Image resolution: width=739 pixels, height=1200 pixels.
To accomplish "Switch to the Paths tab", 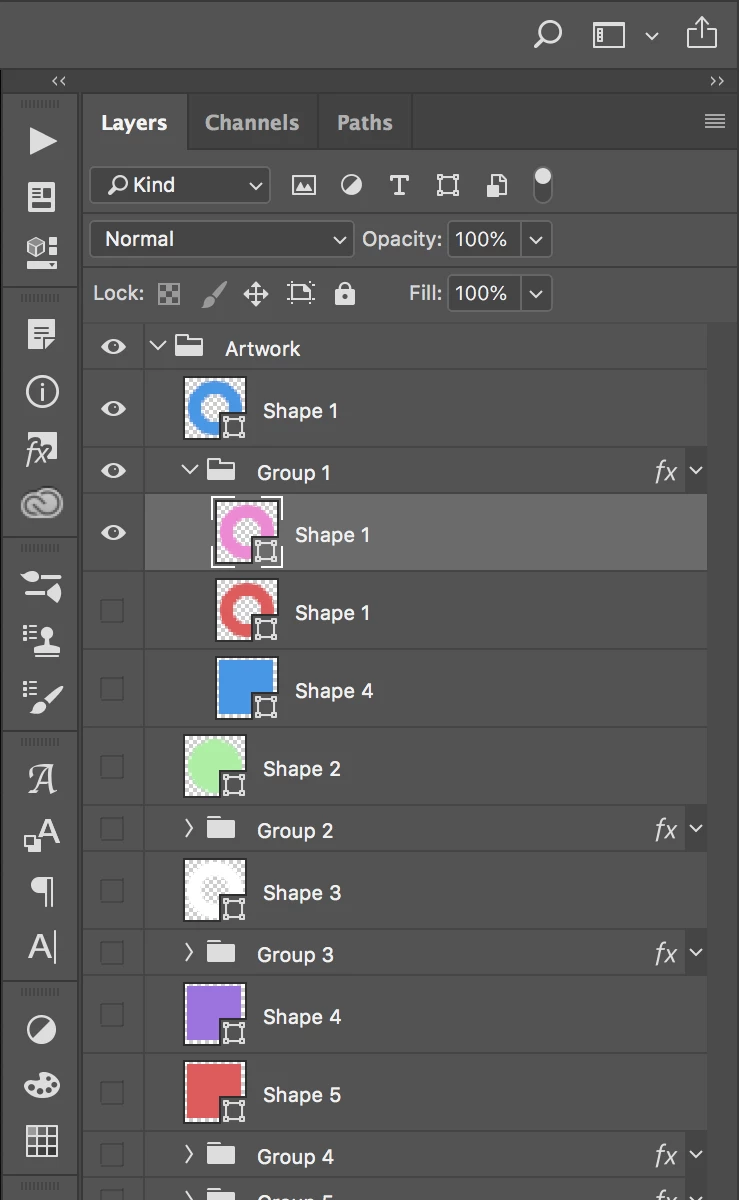I will pos(365,123).
